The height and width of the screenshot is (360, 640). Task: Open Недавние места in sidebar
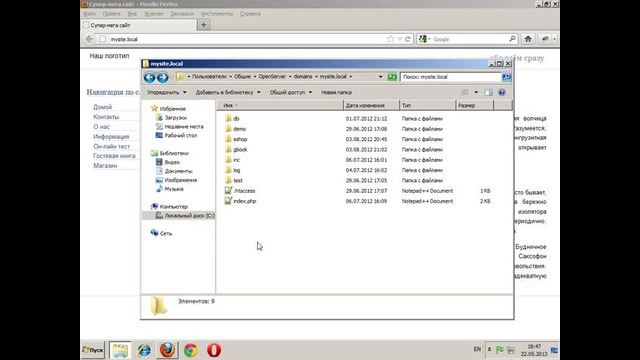pyautogui.click(x=180, y=127)
